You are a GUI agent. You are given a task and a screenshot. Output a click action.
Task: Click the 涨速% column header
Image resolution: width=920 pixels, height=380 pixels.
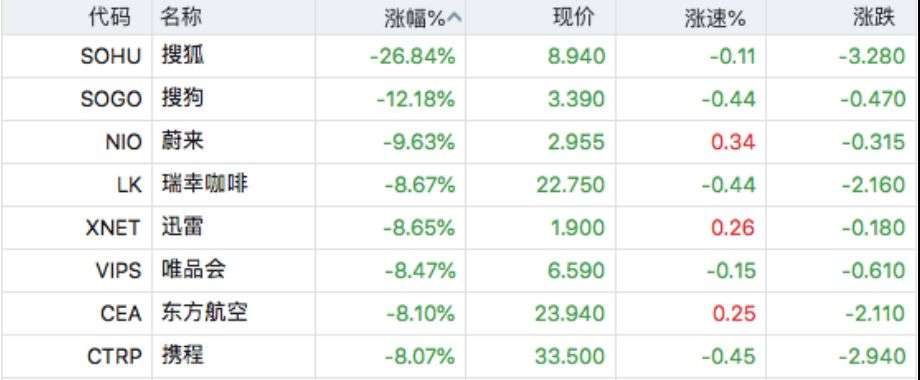click(715, 18)
